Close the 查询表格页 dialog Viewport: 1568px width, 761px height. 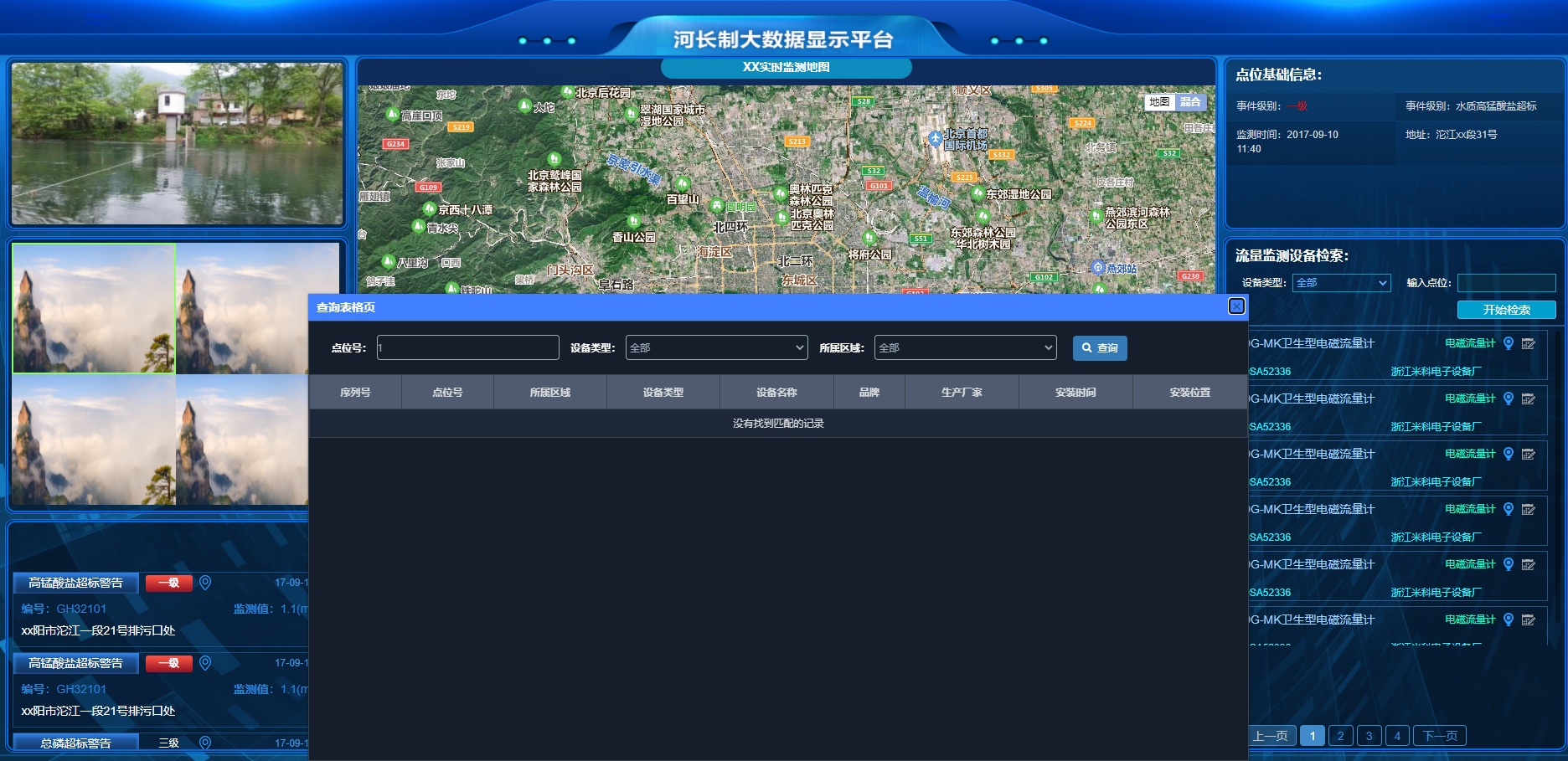[x=1236, y=306]
